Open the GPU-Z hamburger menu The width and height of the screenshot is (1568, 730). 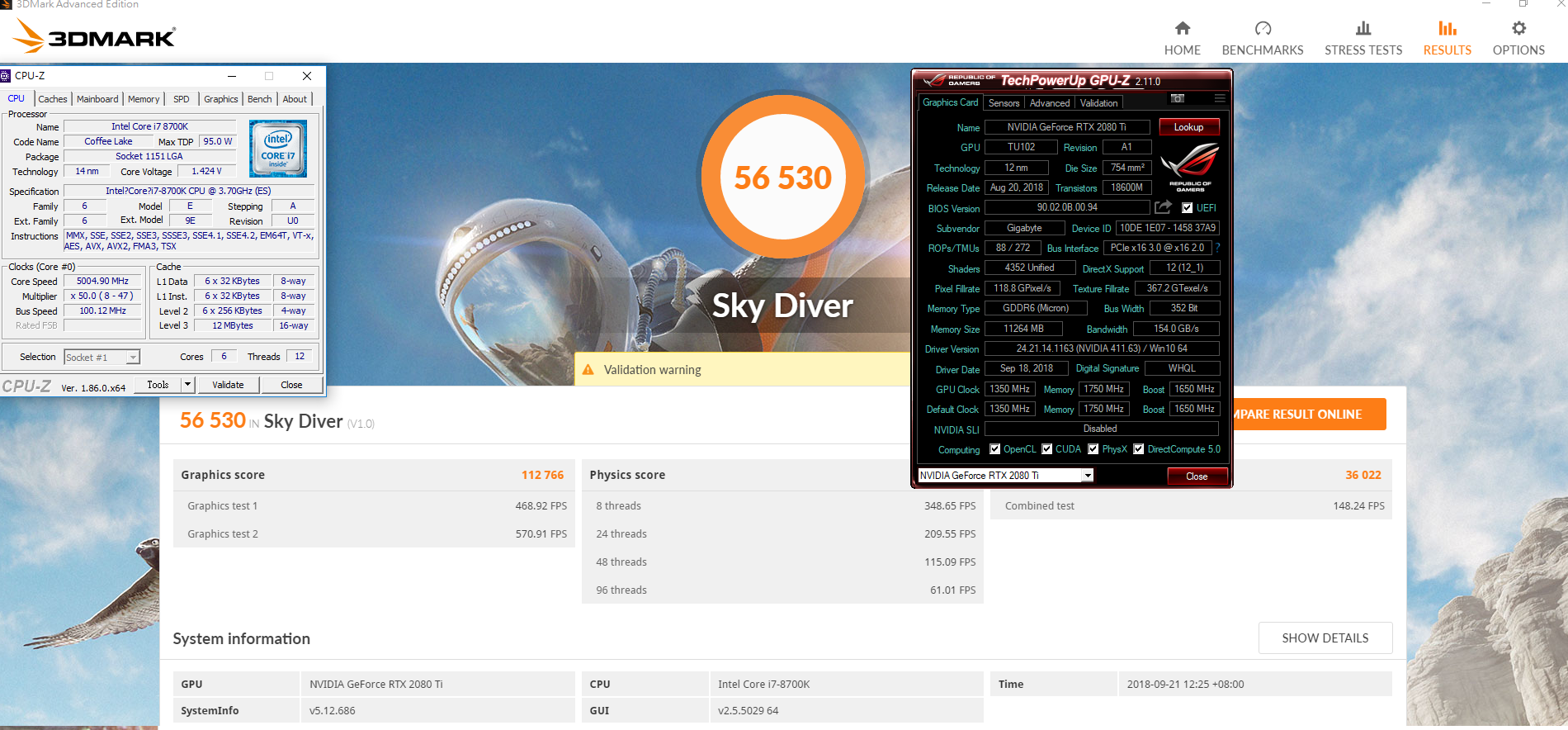point(1220,98)
